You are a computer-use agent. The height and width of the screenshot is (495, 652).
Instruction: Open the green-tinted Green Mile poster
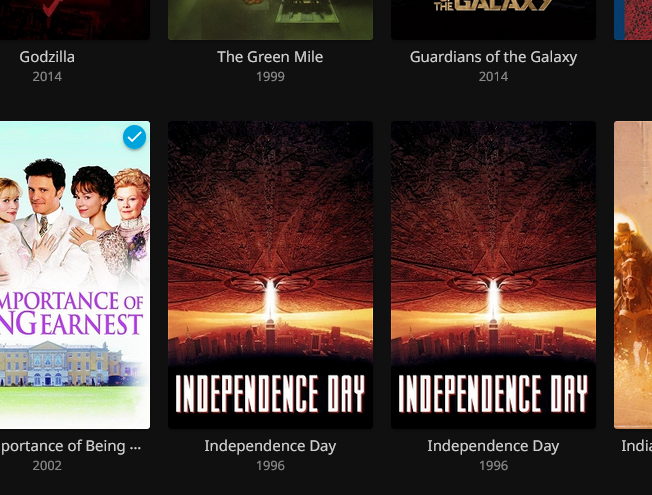(x=270, y=20)
